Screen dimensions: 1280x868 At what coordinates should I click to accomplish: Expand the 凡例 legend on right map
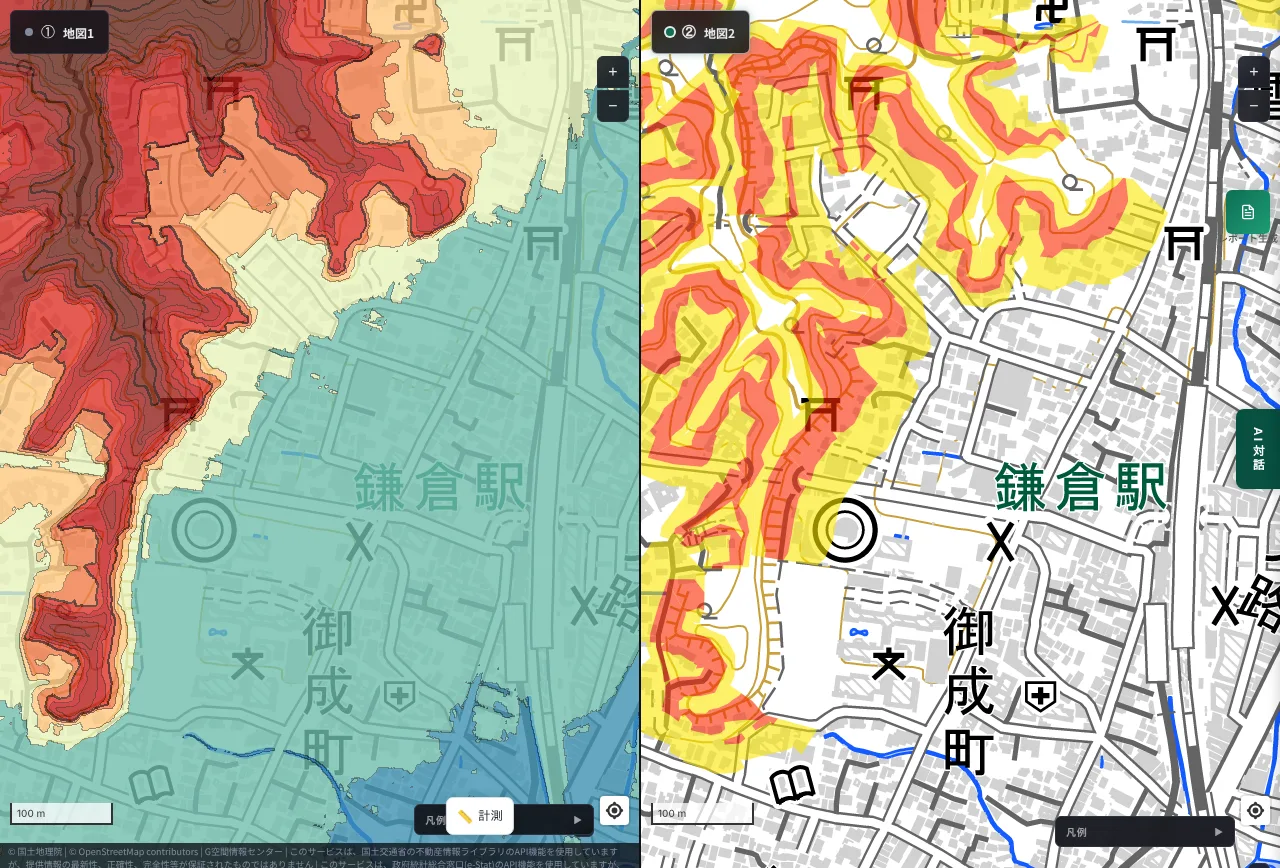coord(1145,831)
